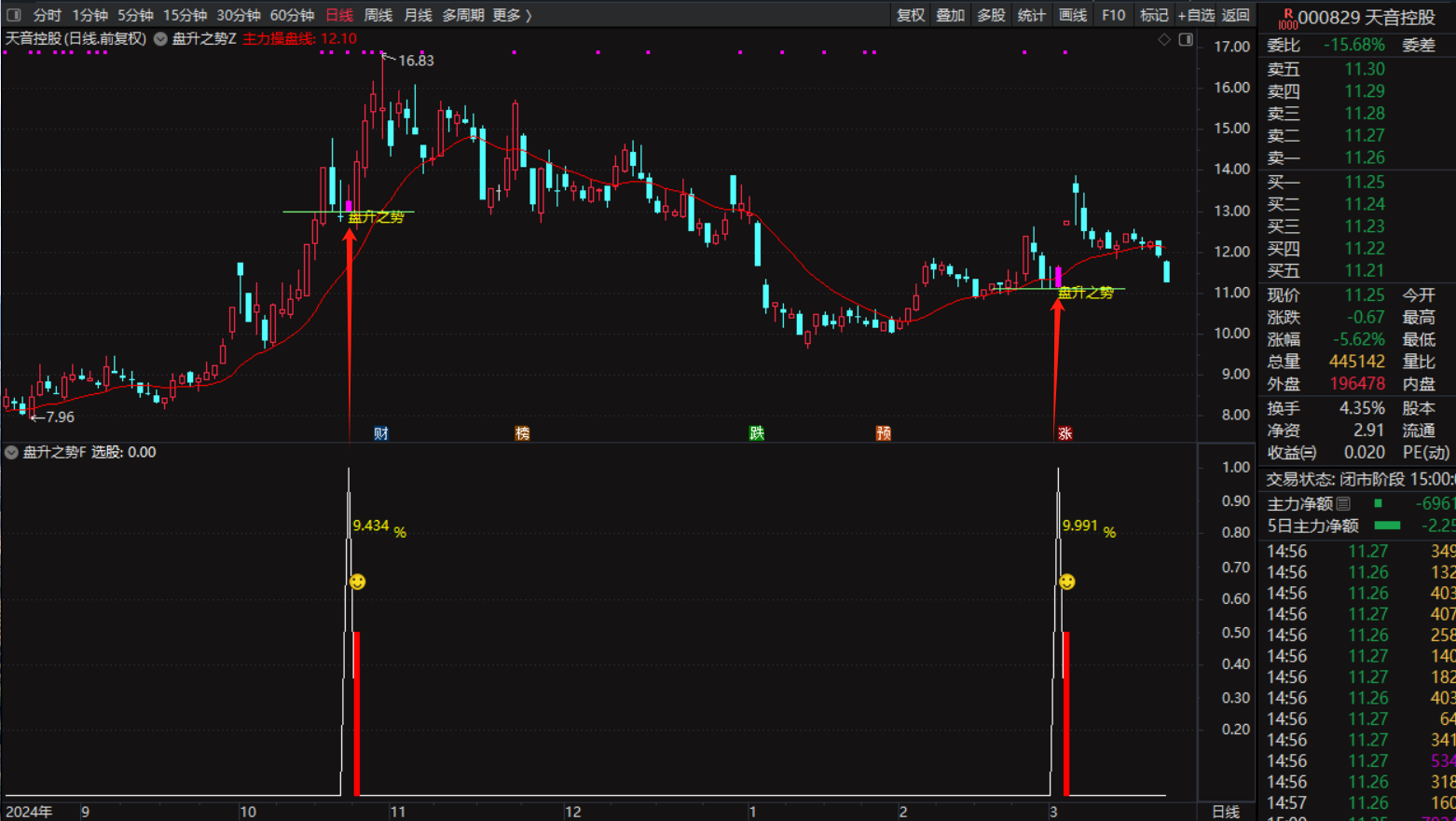The image size is (1456, 821).
Task: Click the first smiley signal icon
Action: 357,582
